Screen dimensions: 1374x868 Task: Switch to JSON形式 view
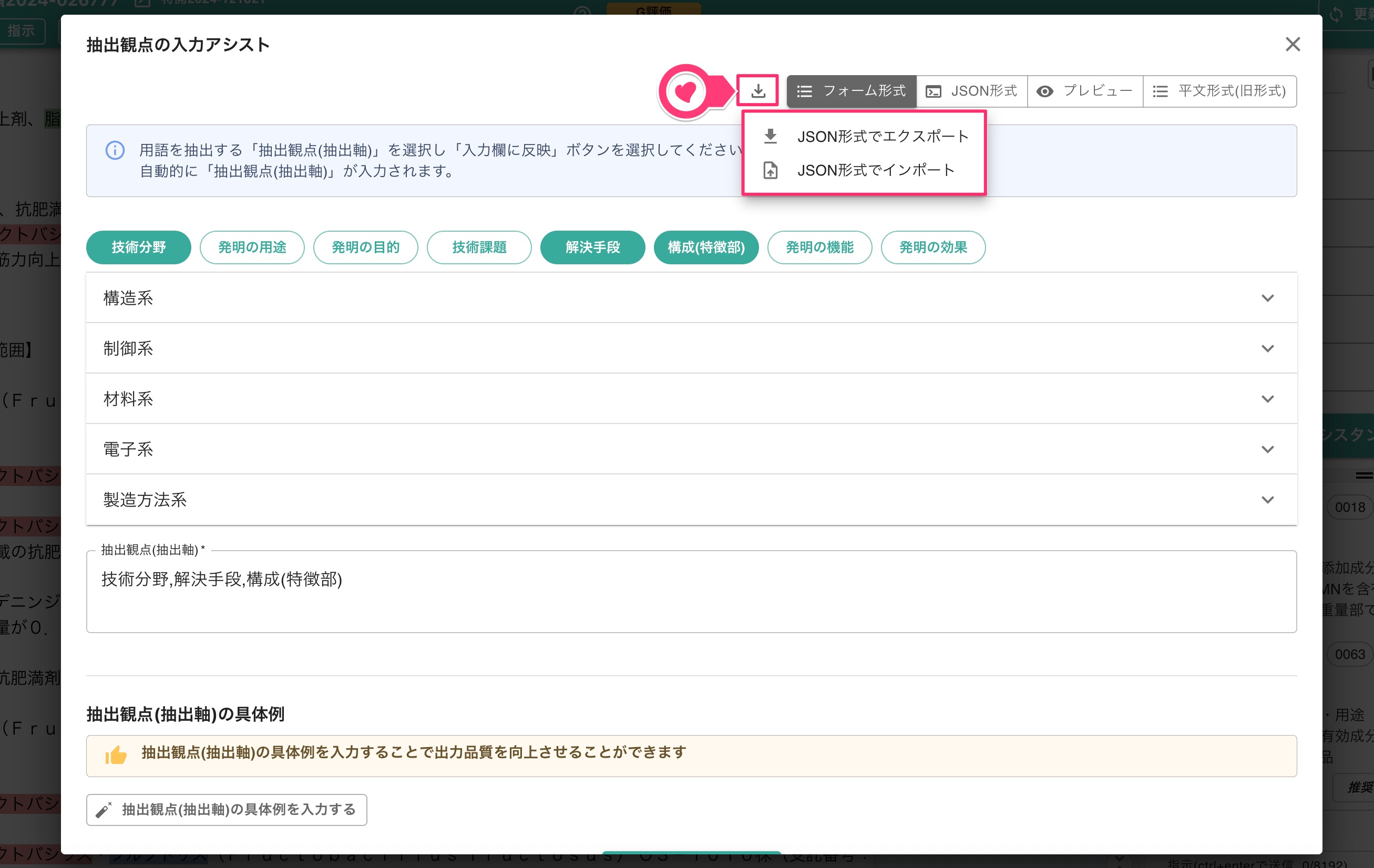click(x=971, y=91)
